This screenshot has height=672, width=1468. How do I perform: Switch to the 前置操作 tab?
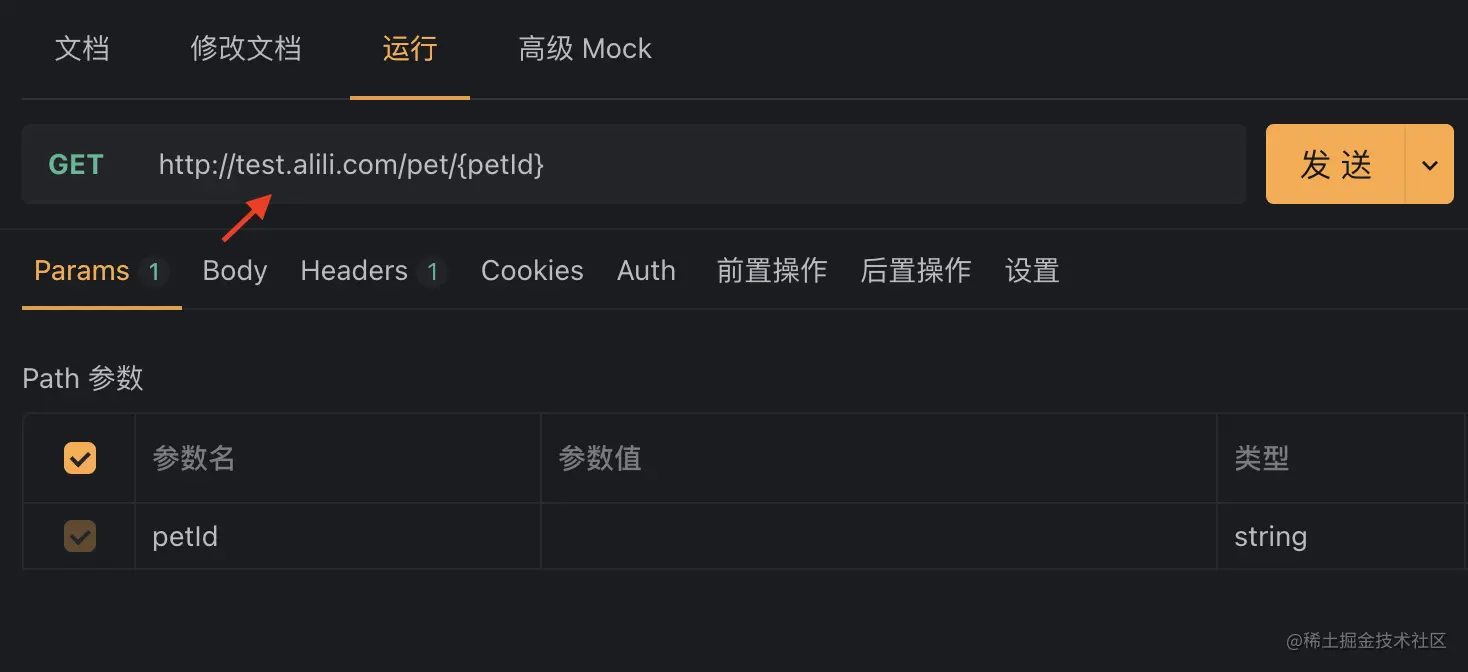771,270
